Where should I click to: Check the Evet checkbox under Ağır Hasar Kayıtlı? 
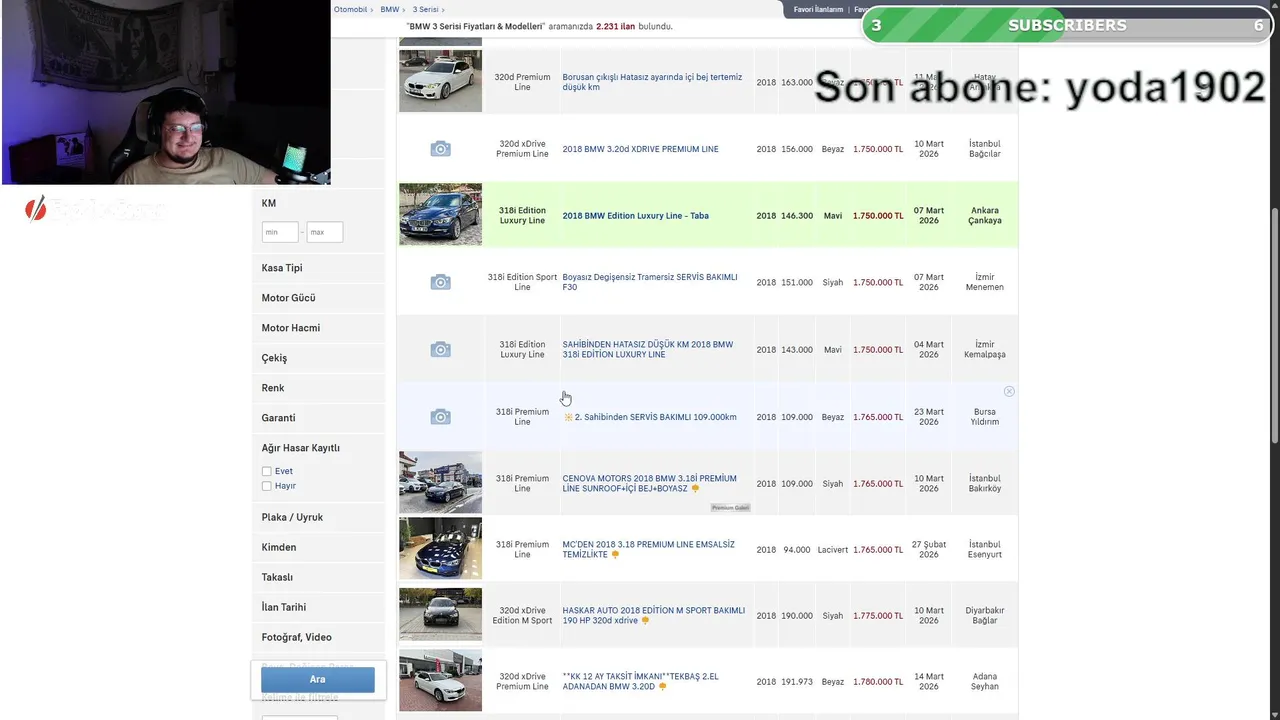coord(267,471)
